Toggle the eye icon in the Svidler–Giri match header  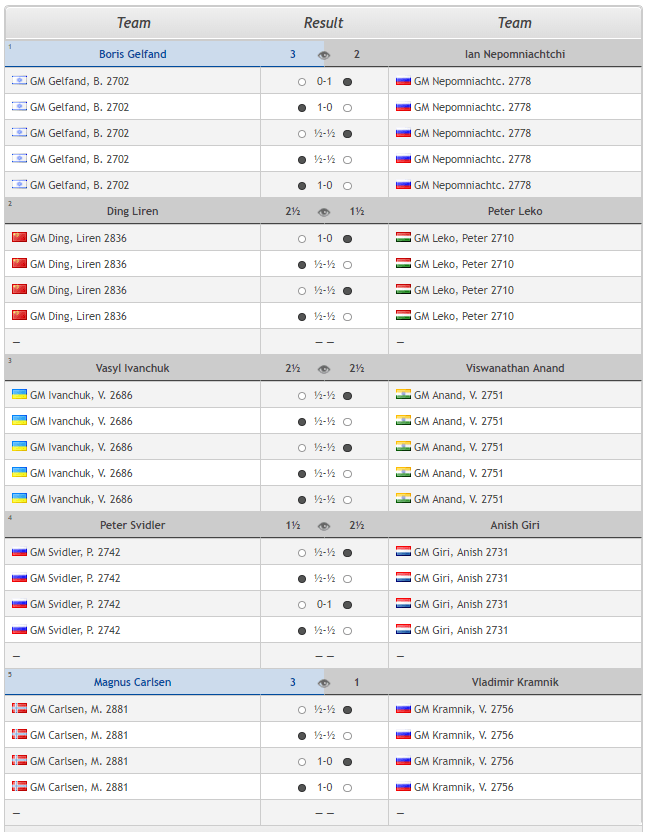click(x=324, y=526)
